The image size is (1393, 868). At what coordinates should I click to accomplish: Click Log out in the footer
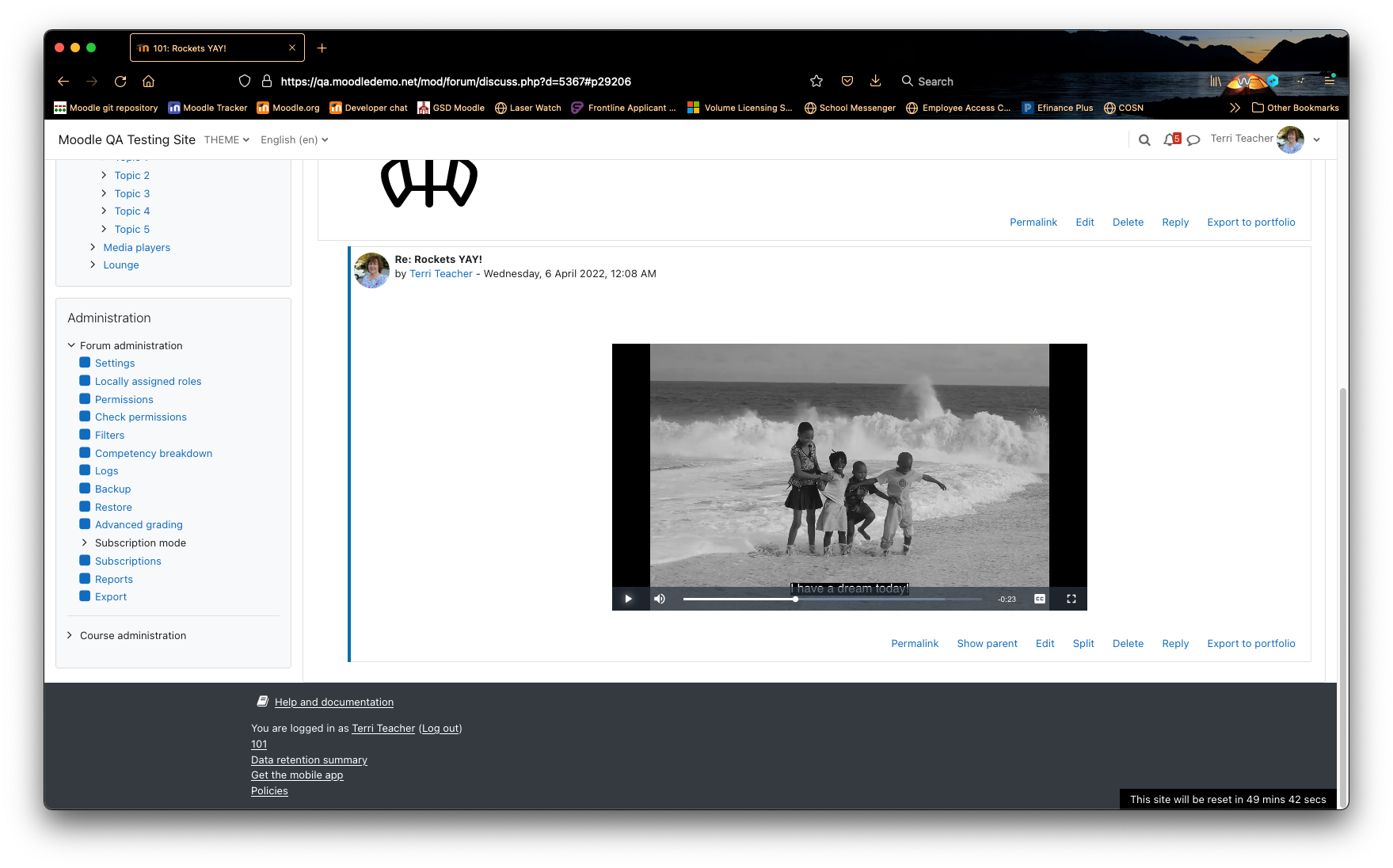[440, 728]
